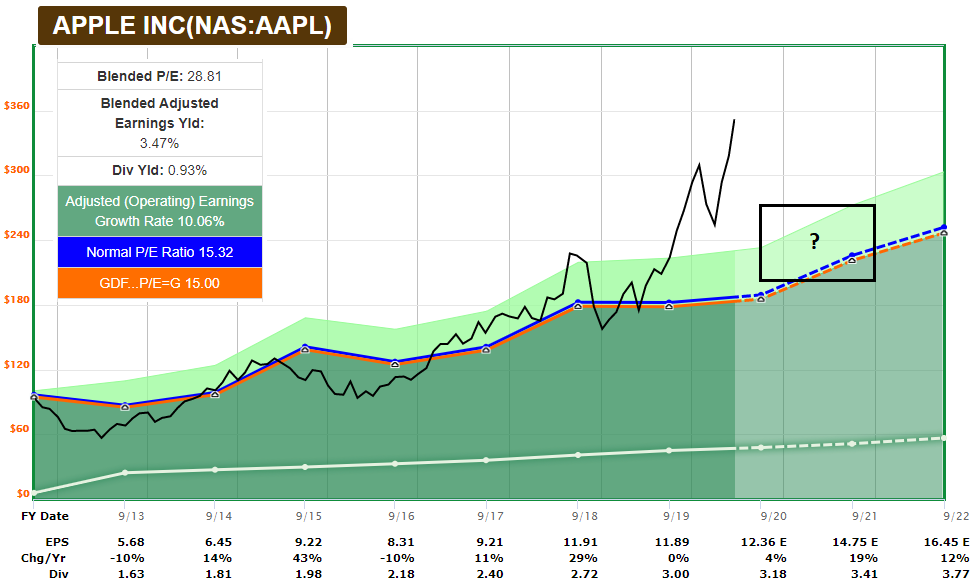
Task: Select the 9/19 fiscal year label
Action: [676, 516]
